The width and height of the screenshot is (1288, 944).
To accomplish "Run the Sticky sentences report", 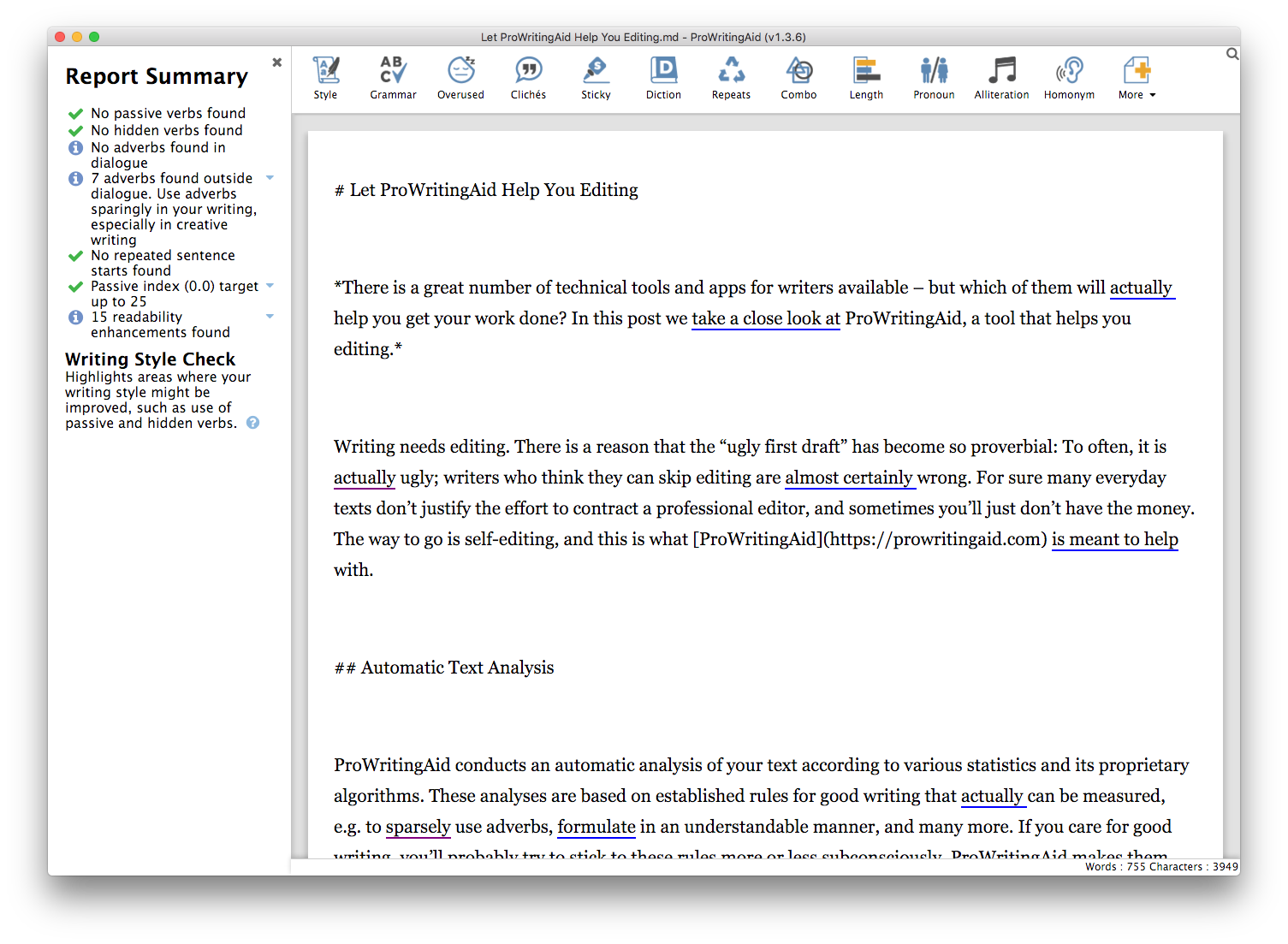I will (x=596, y=78).
